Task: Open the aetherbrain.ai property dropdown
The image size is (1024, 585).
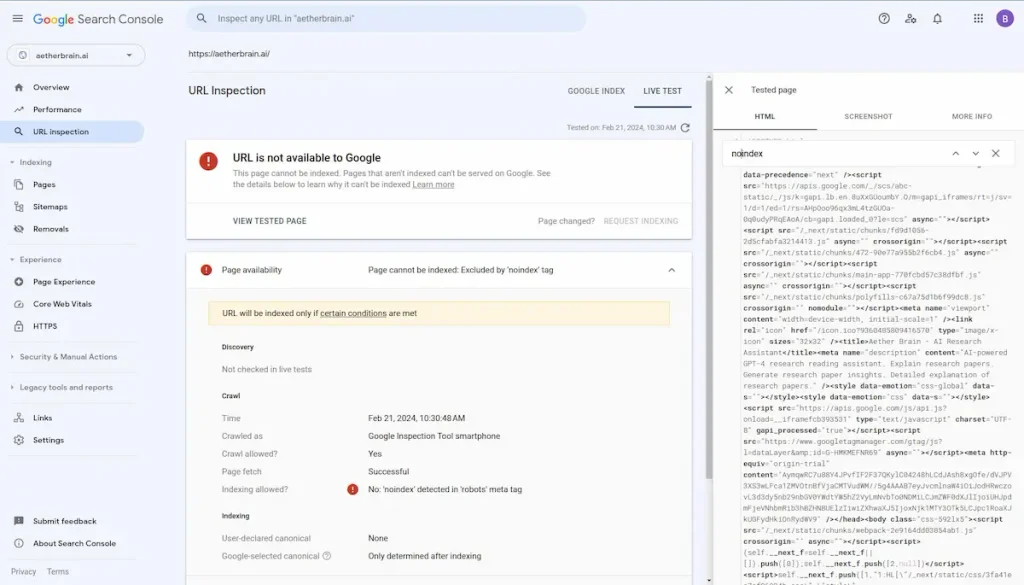Action: point(76,55)
